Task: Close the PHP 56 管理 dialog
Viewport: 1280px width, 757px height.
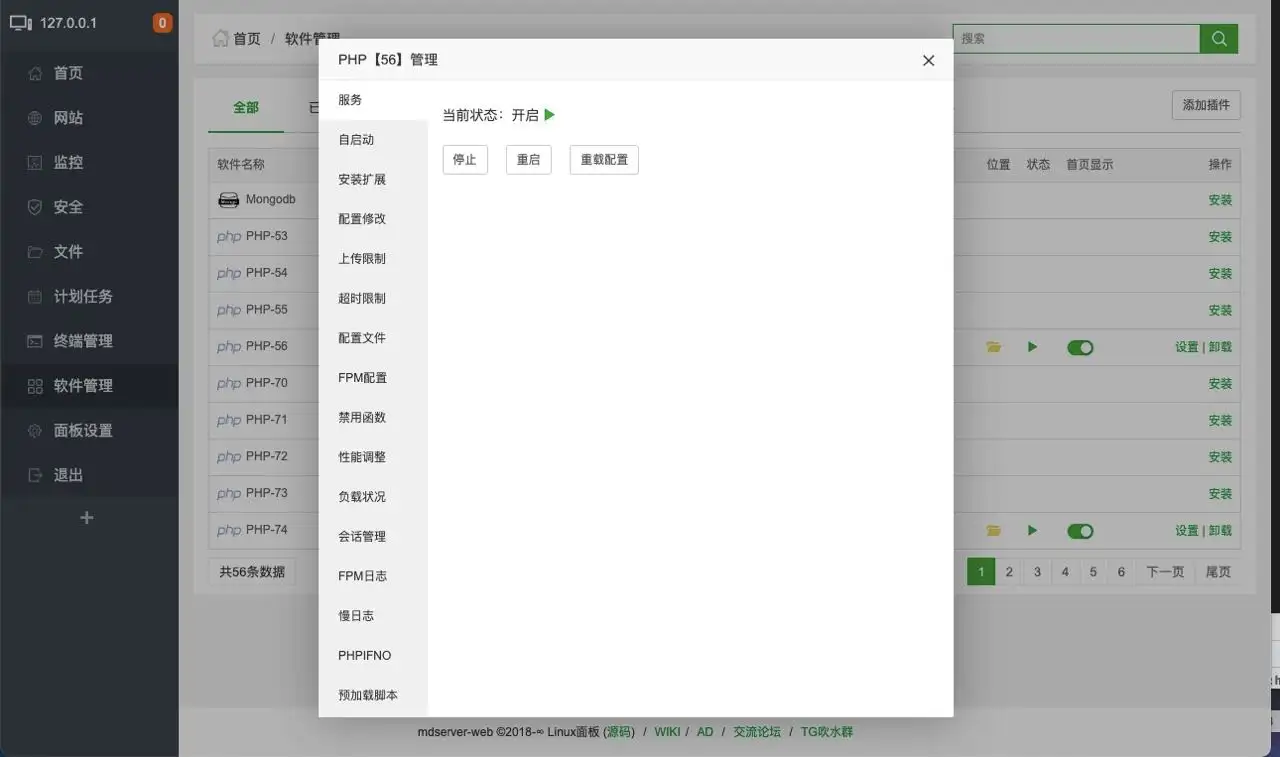Action: tap(928, 61)
